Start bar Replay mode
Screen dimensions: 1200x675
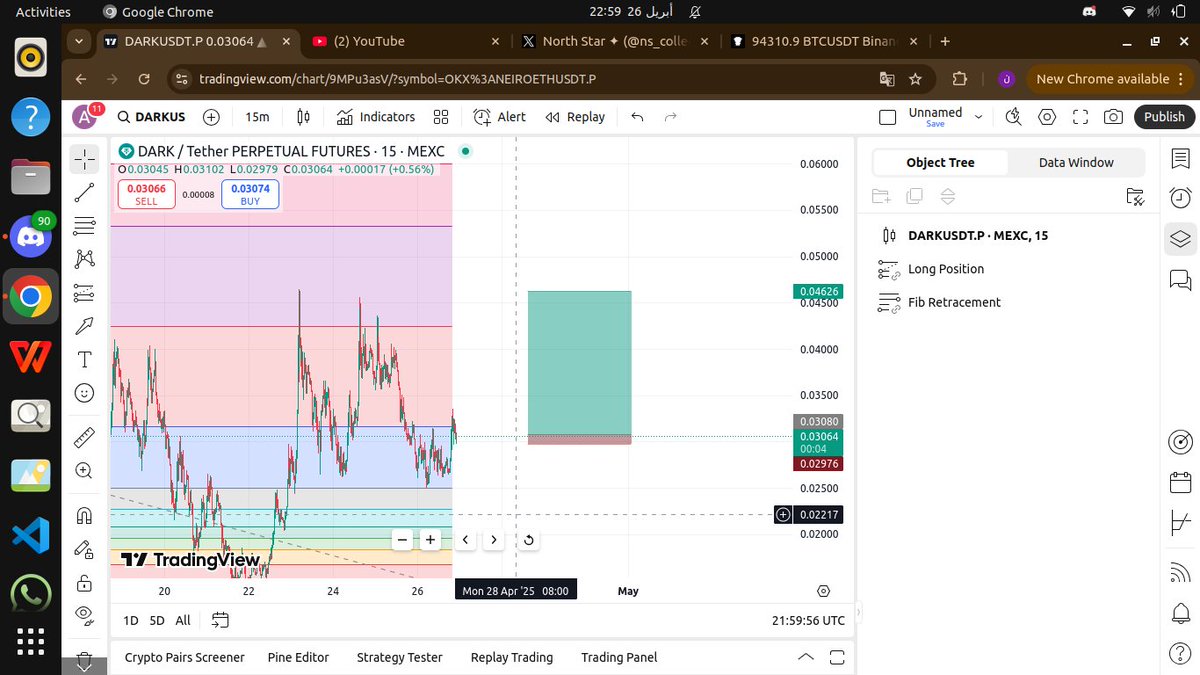pyautogui.click(x=575, y=117)
